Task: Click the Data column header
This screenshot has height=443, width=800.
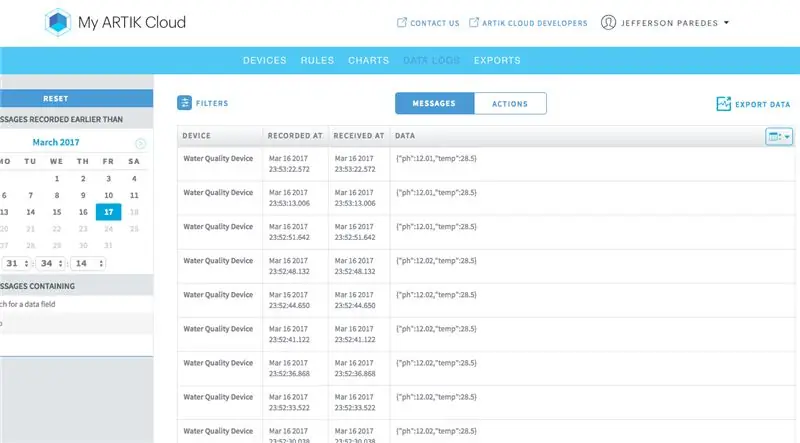Action: (405, 136)
